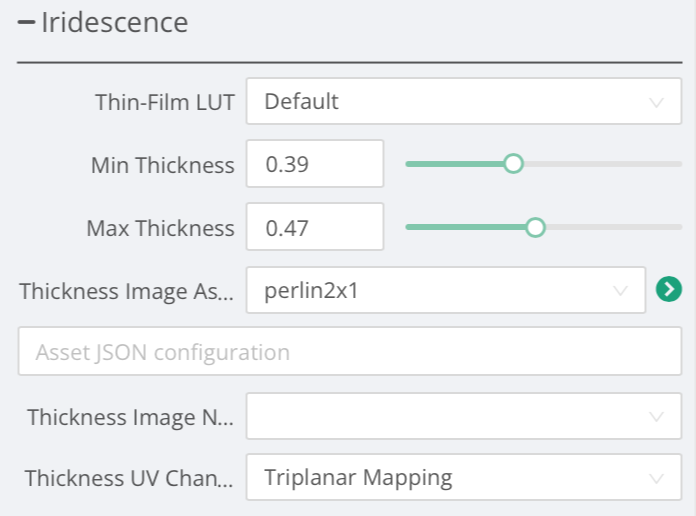Click the Min Thickness label
Image resolution: width=696 pixels, height=516 pixels.
point(162,165)
